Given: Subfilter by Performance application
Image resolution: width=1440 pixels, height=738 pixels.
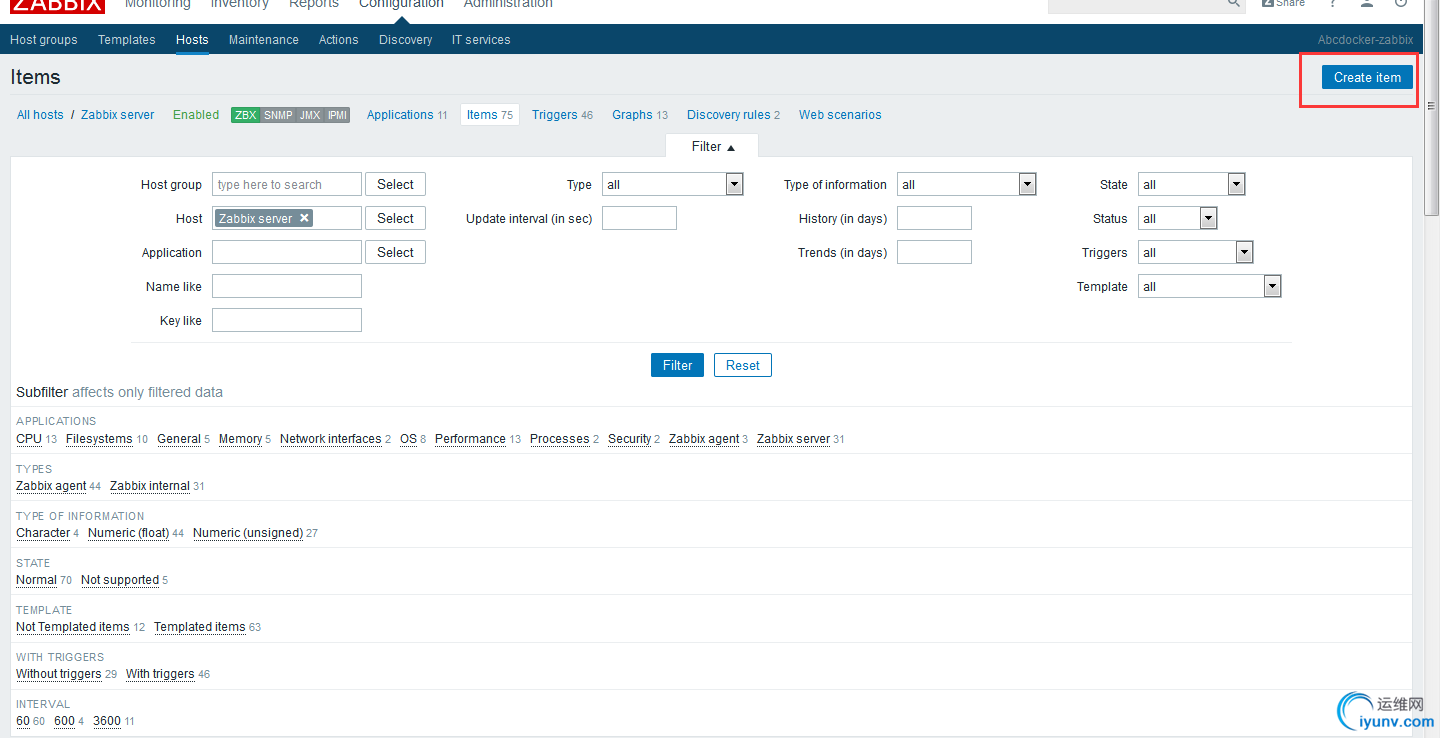Looking at the screenshot, I should pyautogui.click(x=470, y=439).
